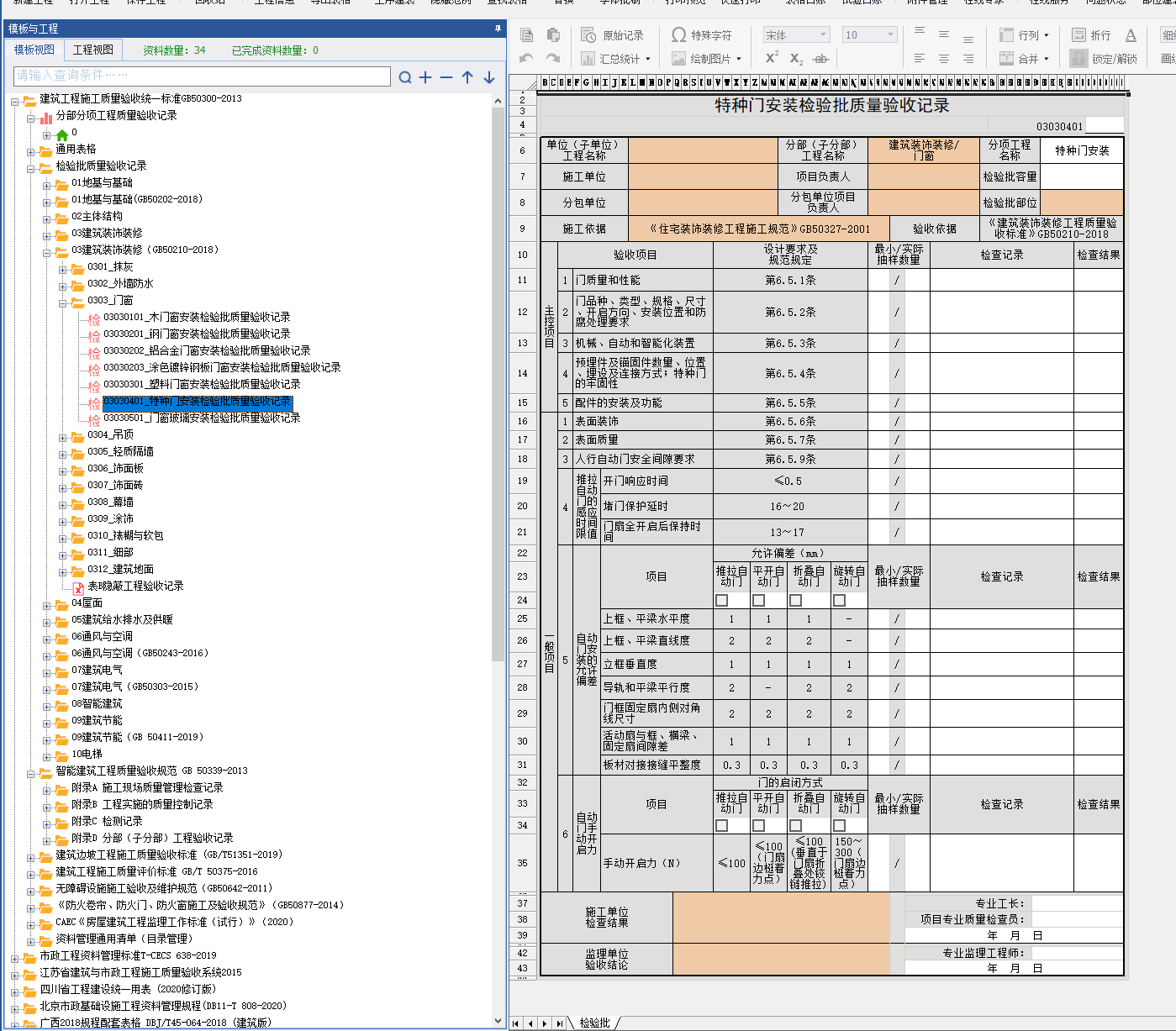Click the underlined A font style icon
The image size is (1176, 1031).
coord(1131,35)
